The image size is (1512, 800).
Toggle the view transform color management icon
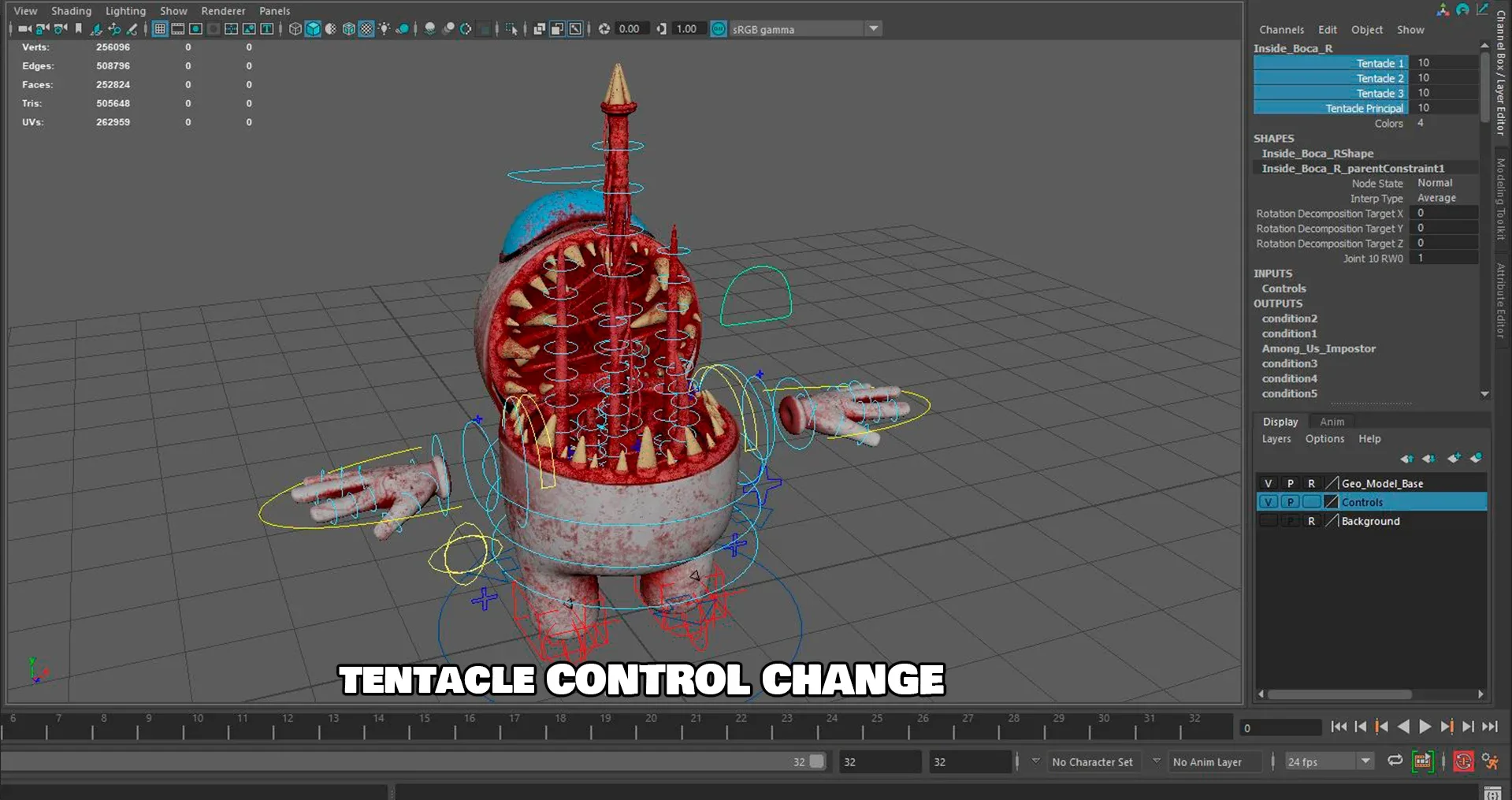coord(719,29)
